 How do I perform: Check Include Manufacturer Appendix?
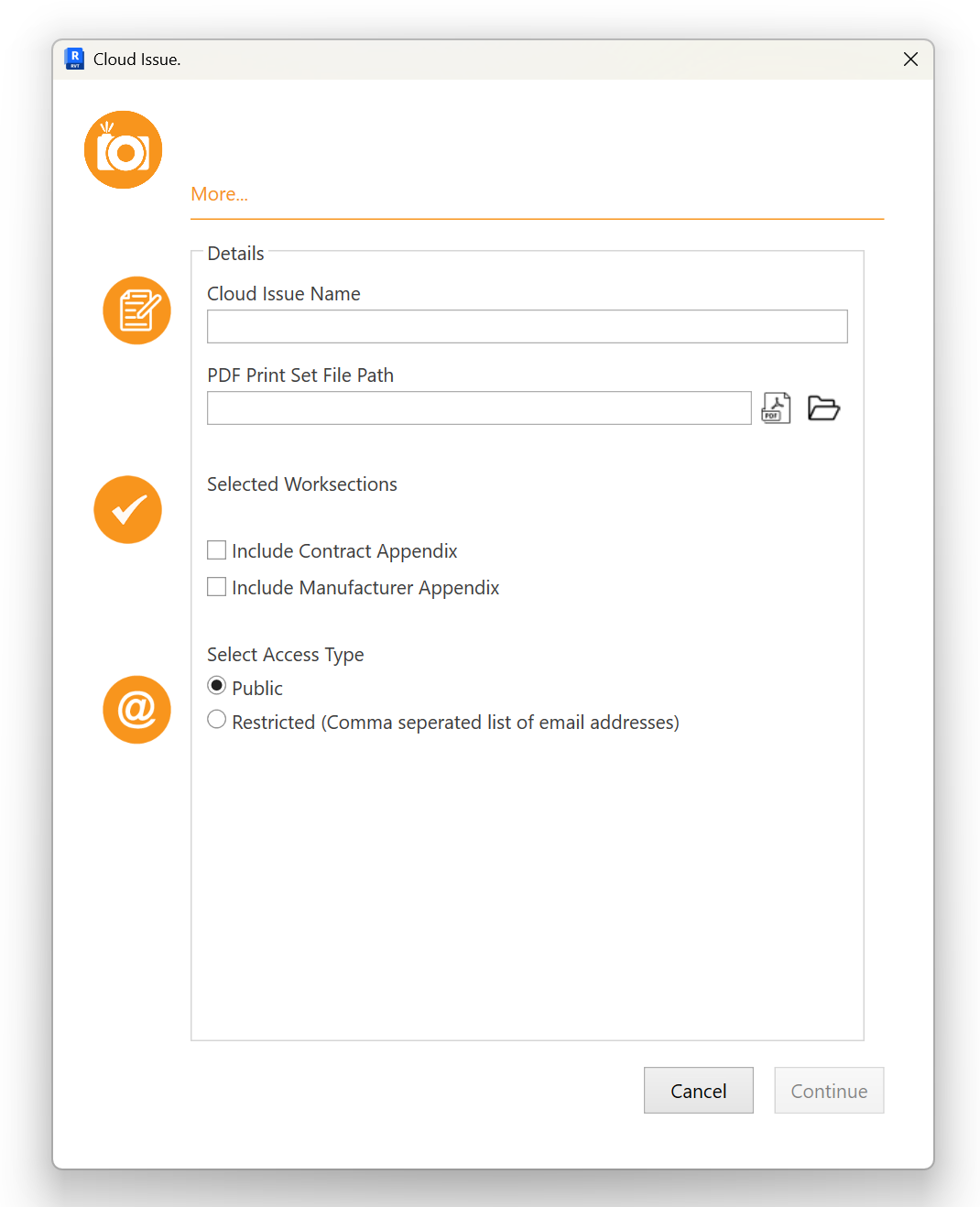[216, 586]
